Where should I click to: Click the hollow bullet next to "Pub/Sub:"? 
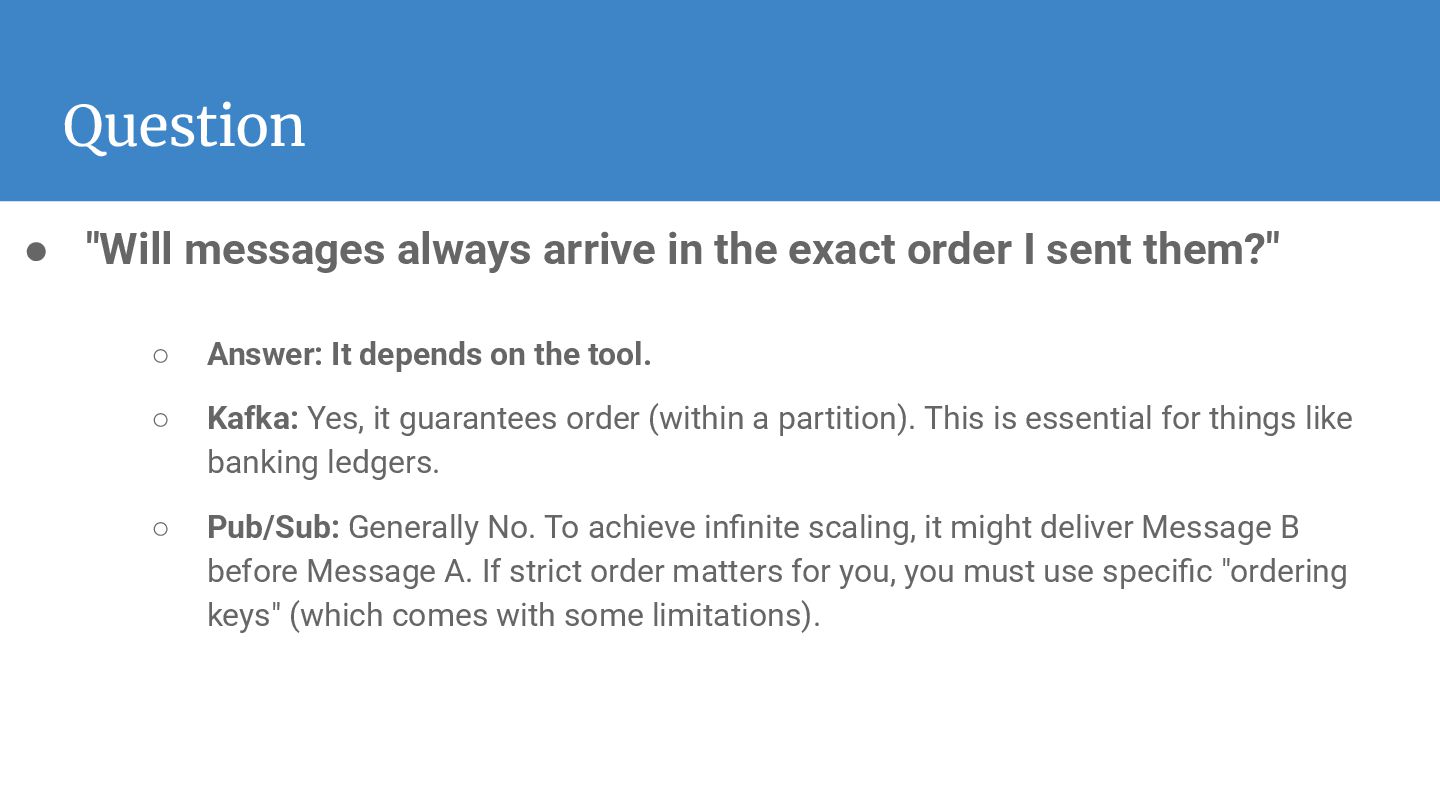click(x=161, y=528)
